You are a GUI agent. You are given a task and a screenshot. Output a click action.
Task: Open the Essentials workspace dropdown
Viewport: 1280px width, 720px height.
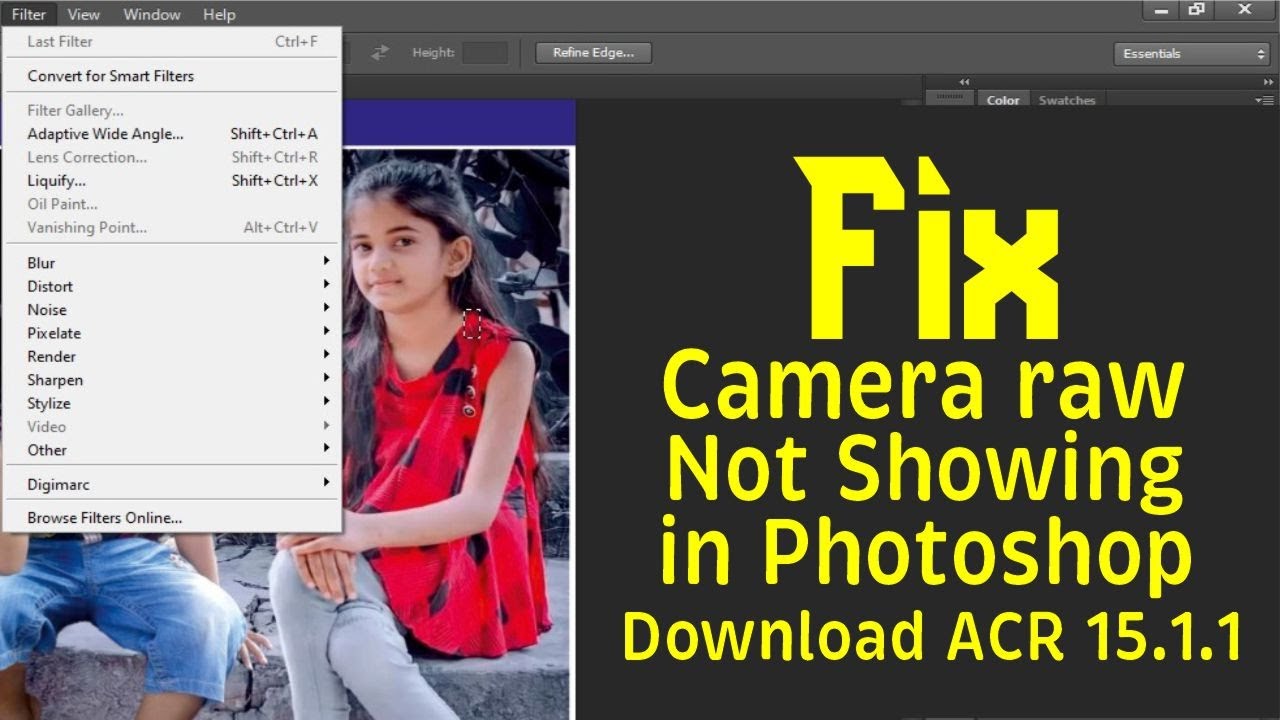point(1191,54)
